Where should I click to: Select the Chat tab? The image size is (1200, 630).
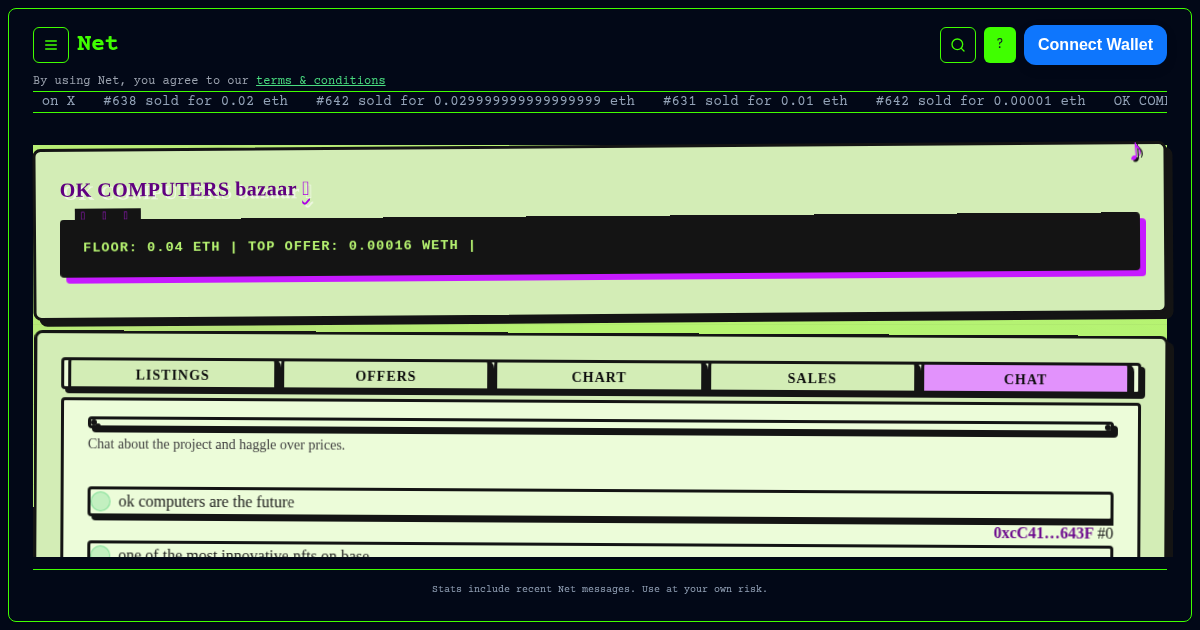click(x=1024, y=379)
